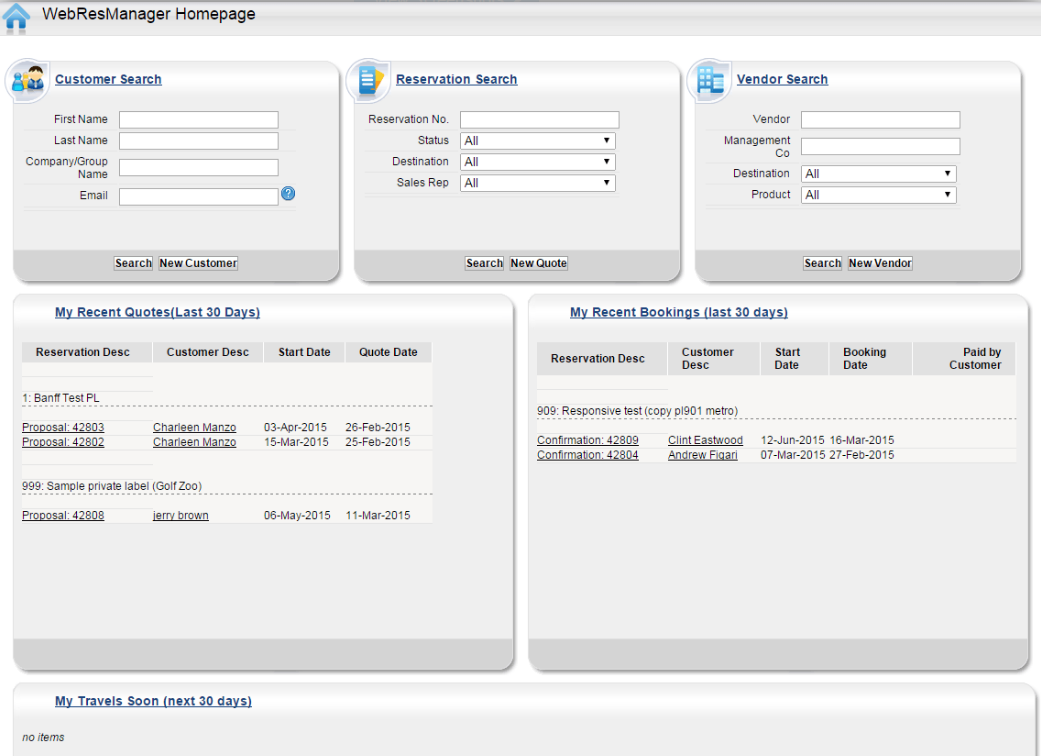Open the Status dropdown in Reservation Search
The height and width of the screenshot is (756, 1041).
(x=536, y=140)
